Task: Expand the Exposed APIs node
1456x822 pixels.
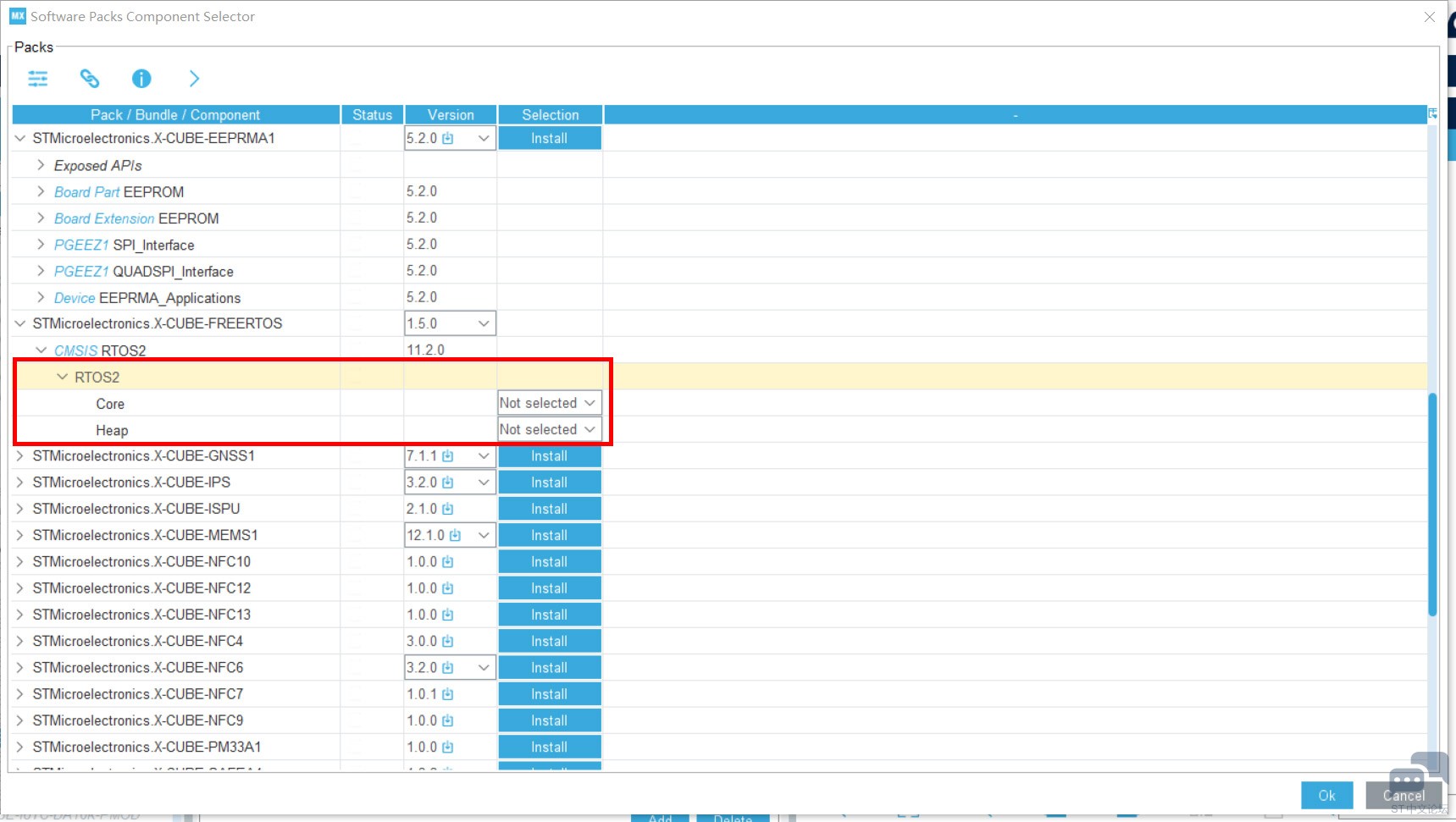Action: (41, 165)
